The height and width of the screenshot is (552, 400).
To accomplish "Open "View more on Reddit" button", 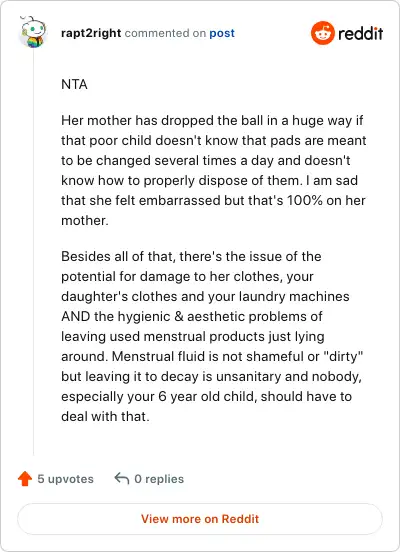I will tap(200, 519).
